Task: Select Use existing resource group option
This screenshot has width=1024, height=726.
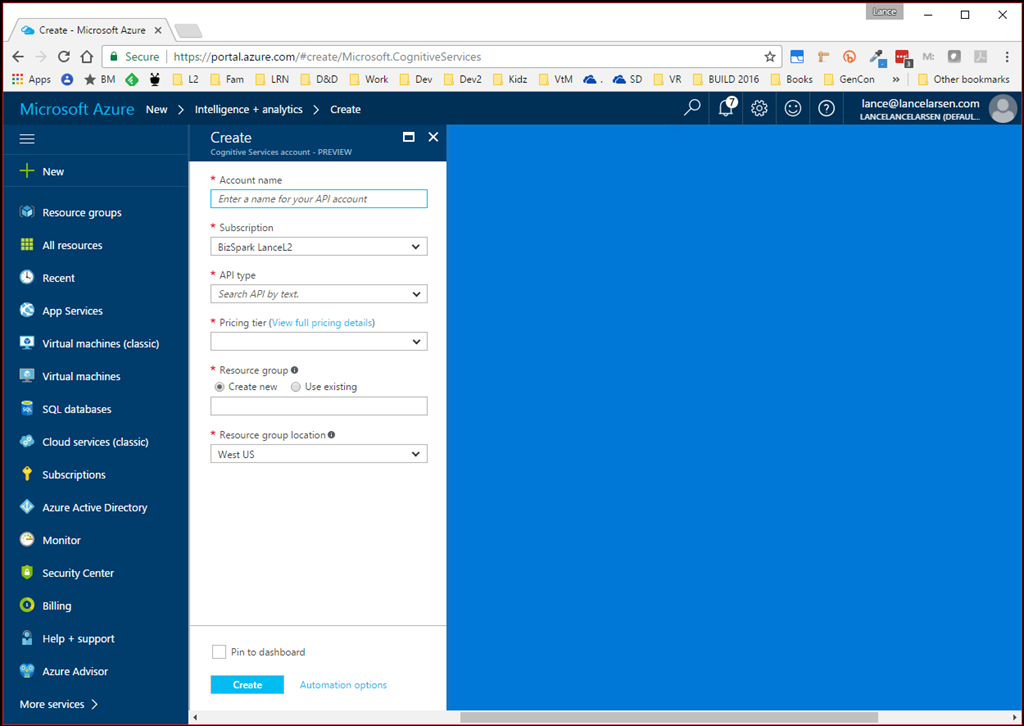Action: point(296,387)
